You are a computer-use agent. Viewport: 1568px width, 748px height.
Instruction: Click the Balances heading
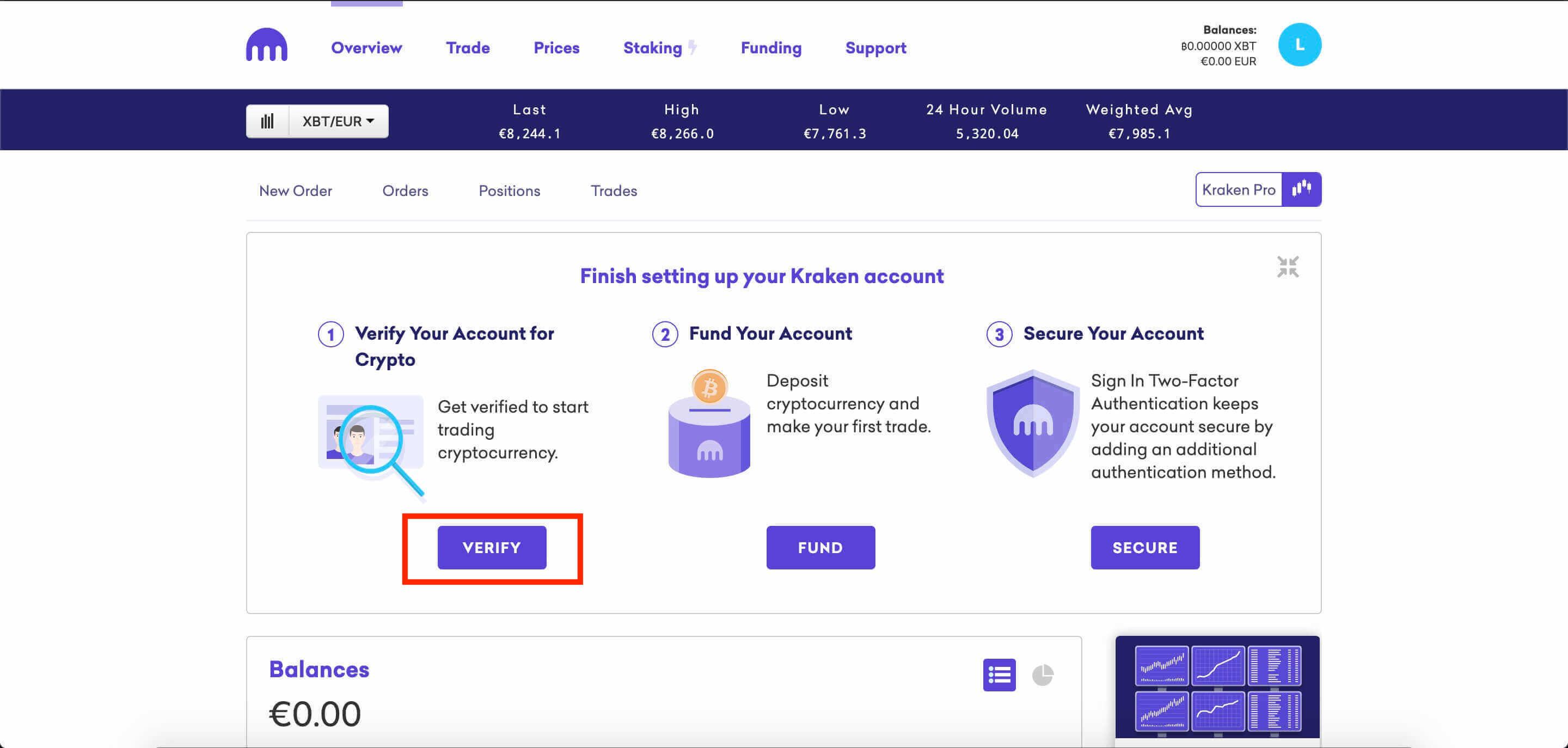pos(319,670)
